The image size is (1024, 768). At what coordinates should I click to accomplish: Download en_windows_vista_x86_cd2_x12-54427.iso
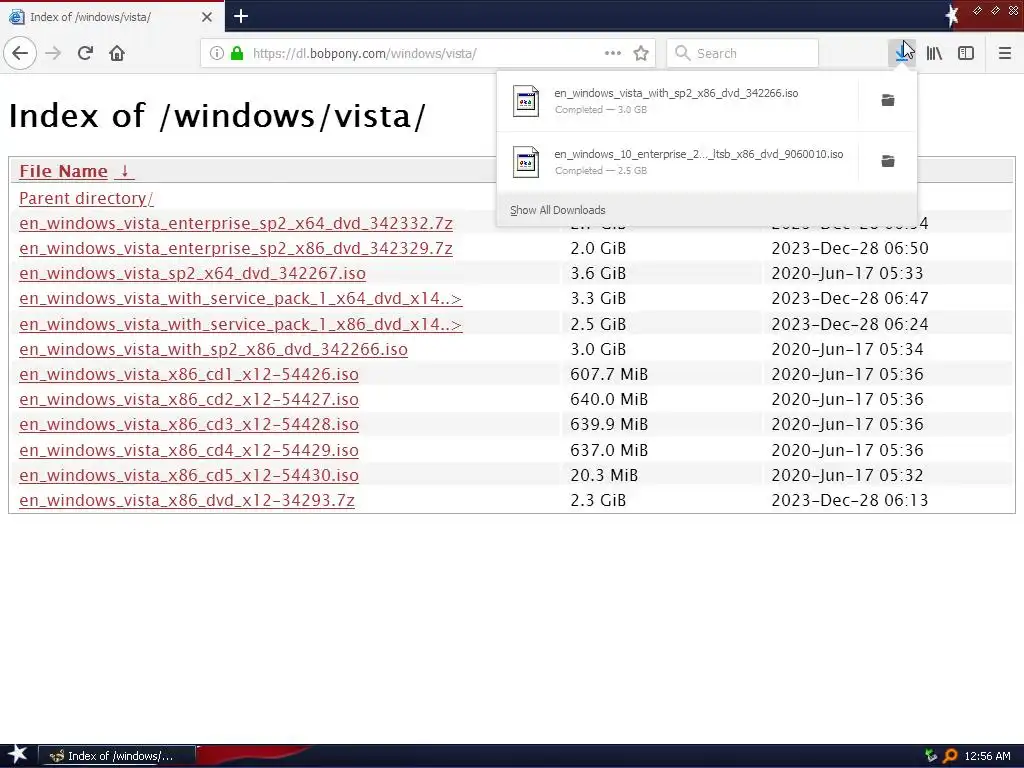(x=189, y=399)
